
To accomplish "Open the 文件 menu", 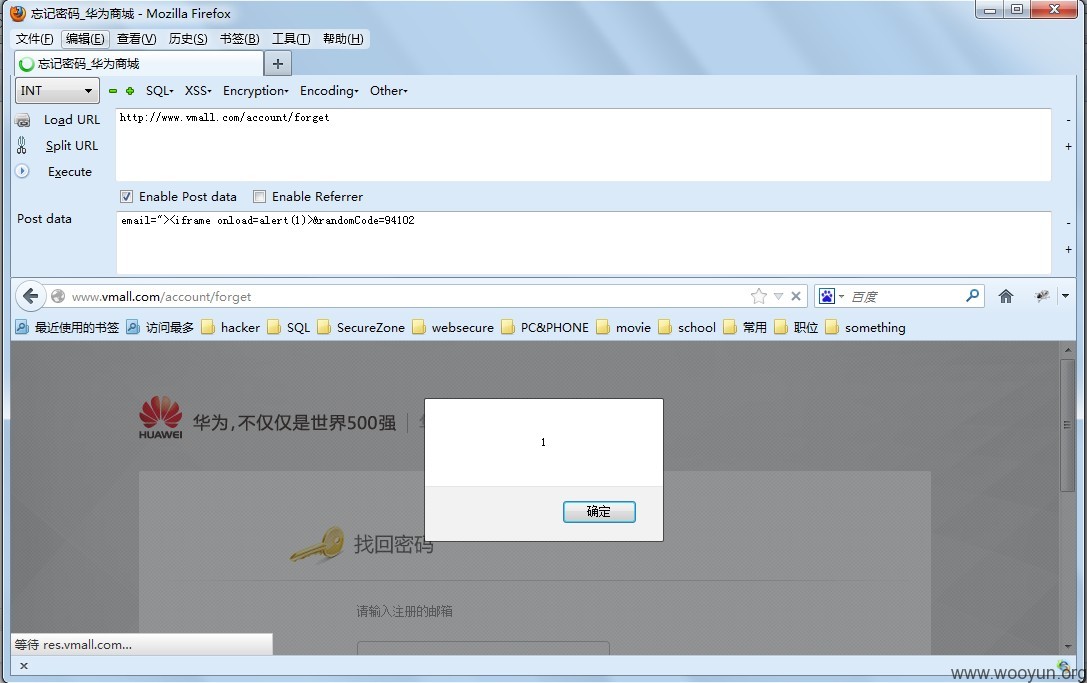I will tap(34, 39).
